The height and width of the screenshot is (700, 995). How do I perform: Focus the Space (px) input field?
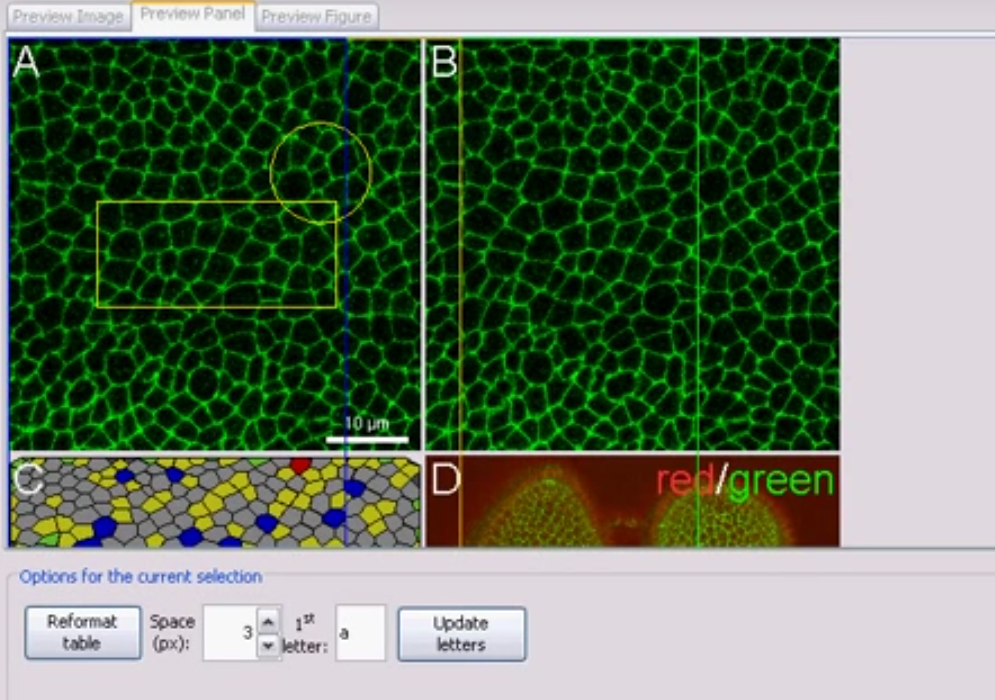230,633
